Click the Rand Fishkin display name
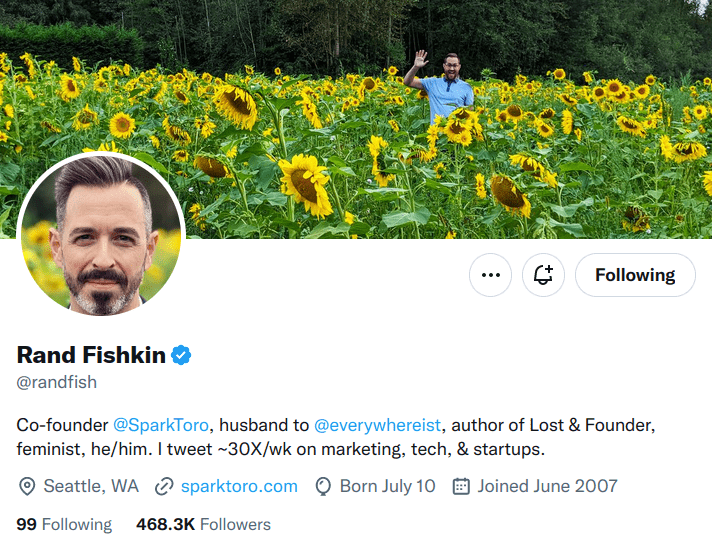 (x=91, y=355)
